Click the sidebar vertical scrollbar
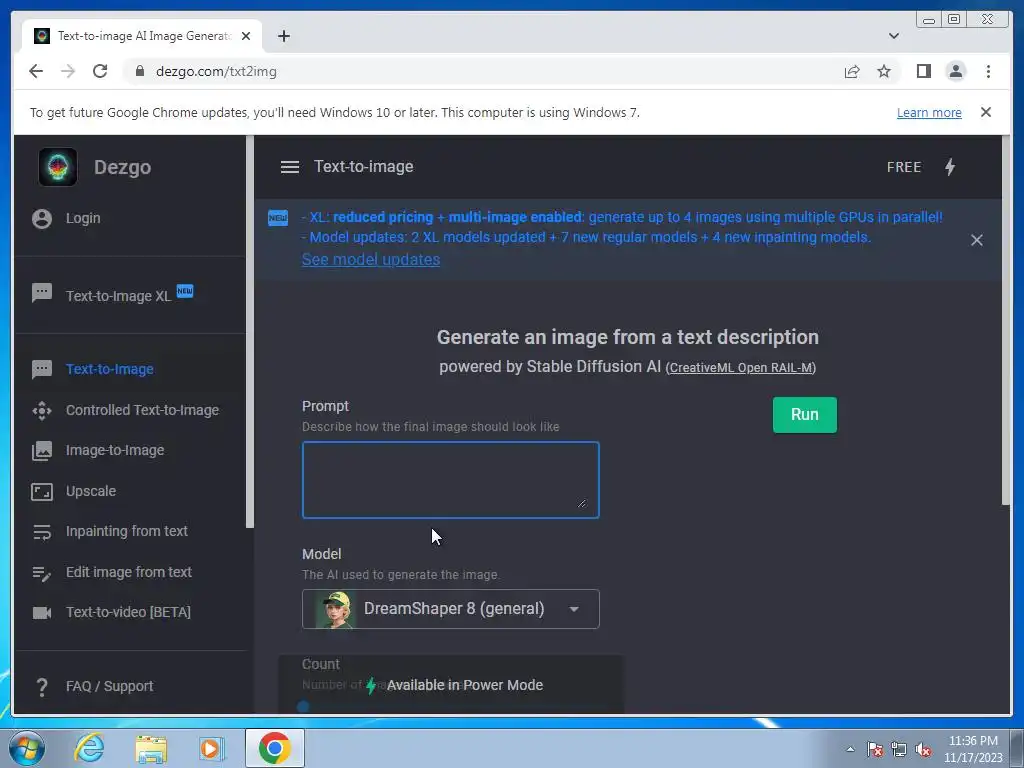 point(249,332)
